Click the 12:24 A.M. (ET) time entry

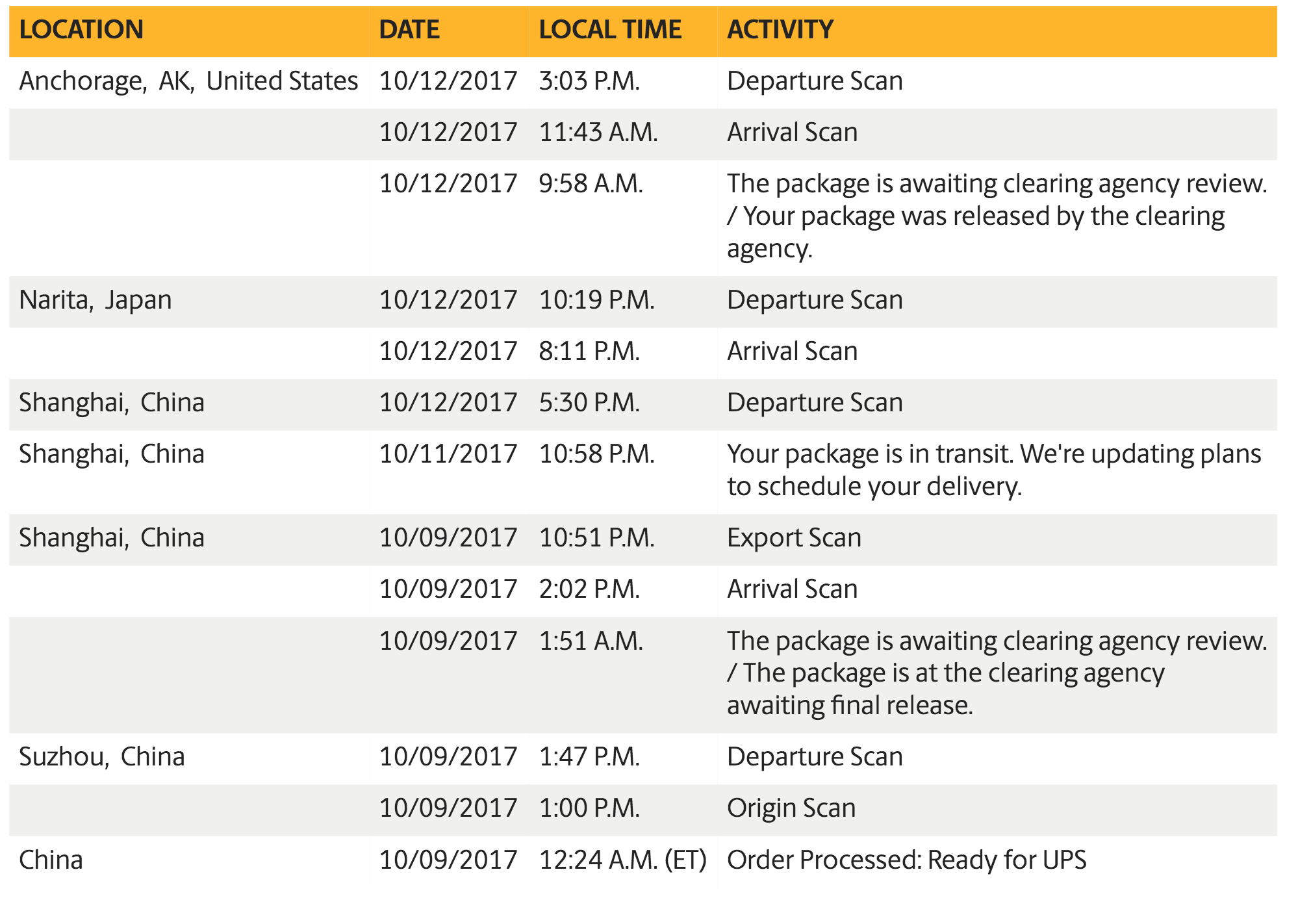click(x=622, y=860)
